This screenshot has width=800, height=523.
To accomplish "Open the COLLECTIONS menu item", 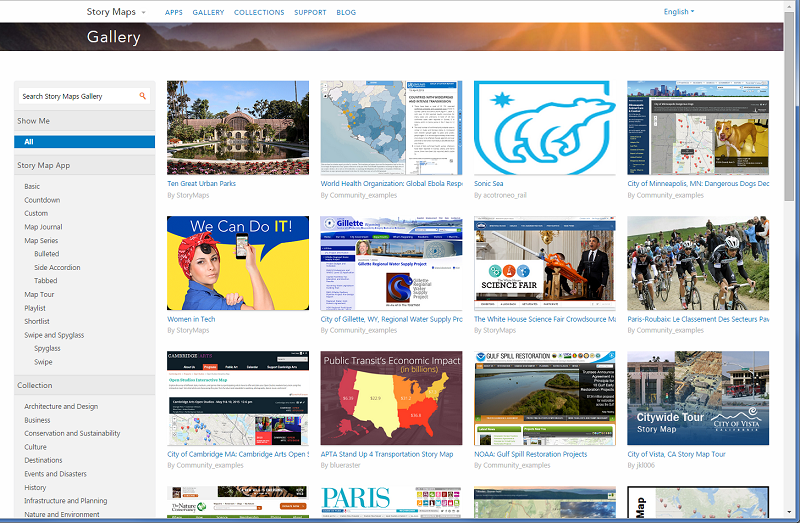I will (x=259, y=12).
